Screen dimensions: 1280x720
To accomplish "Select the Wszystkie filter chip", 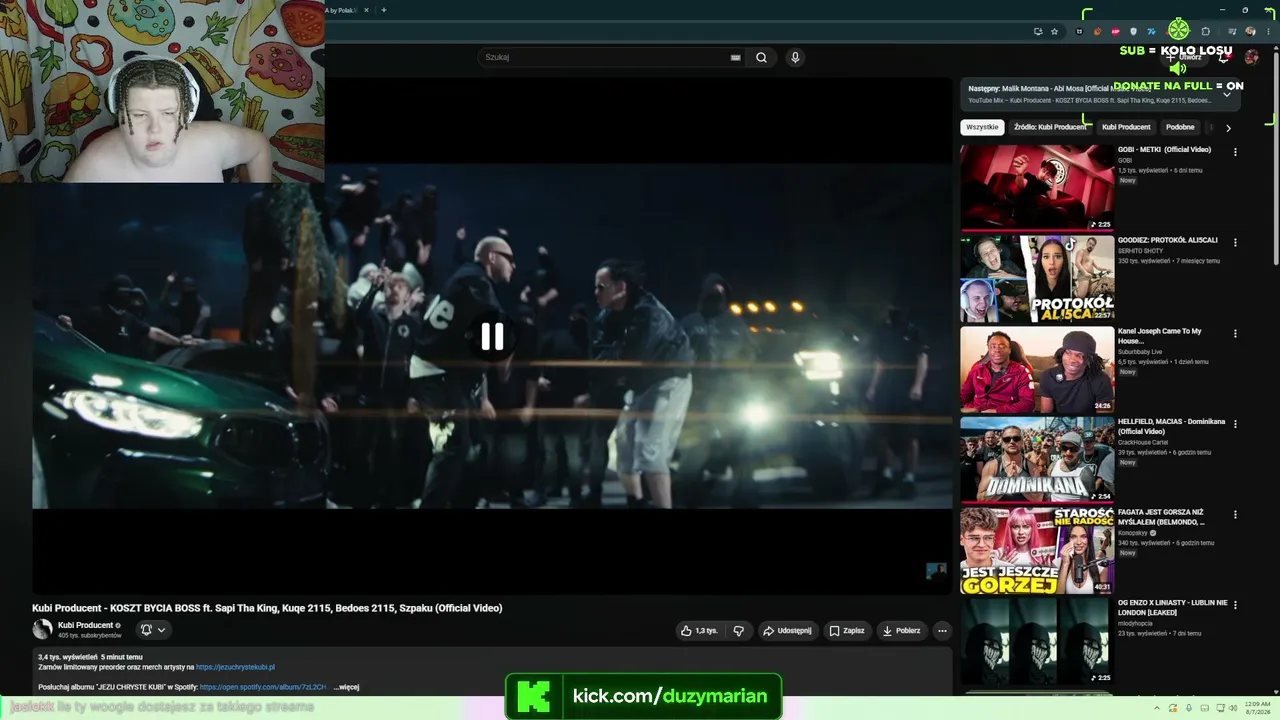I will click(x=982, y=127).
